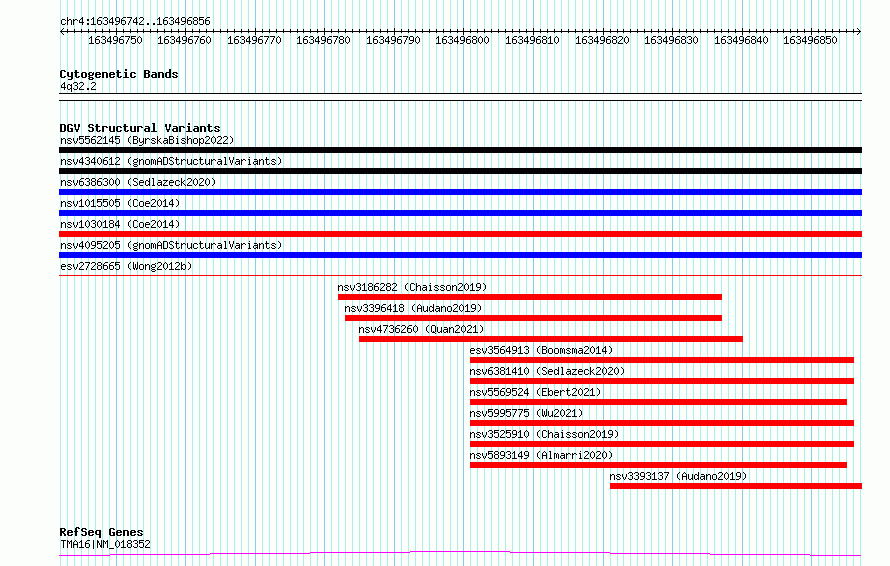The image size is (890, 566).
Task: Click ruler position 163496780
Action: (324, 40)
